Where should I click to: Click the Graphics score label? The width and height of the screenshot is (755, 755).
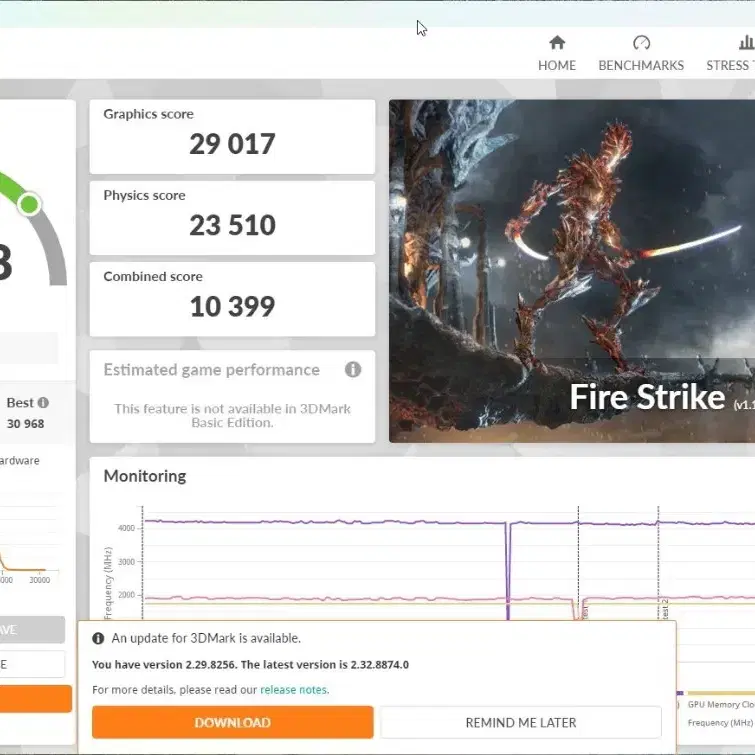(x=148, y=114)
